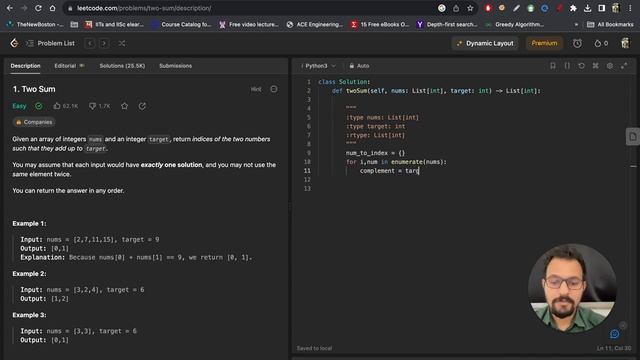Click the green solved checkmark icon
The height and width of the screenshot is (360, 640).
pyautogui.click(x=39, y=106)
